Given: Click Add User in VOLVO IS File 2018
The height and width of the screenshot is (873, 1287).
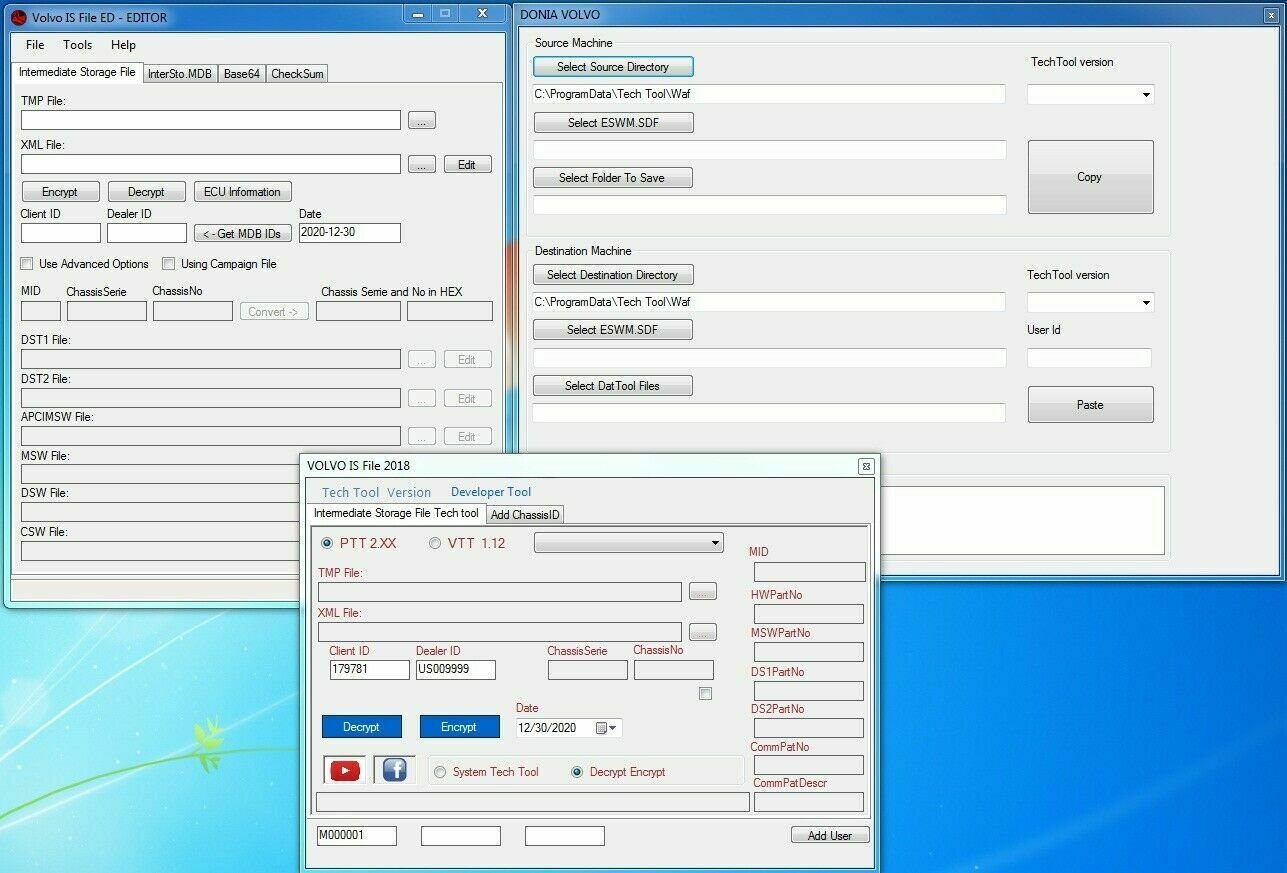Looking at the screenshot, I should point(829,835).
